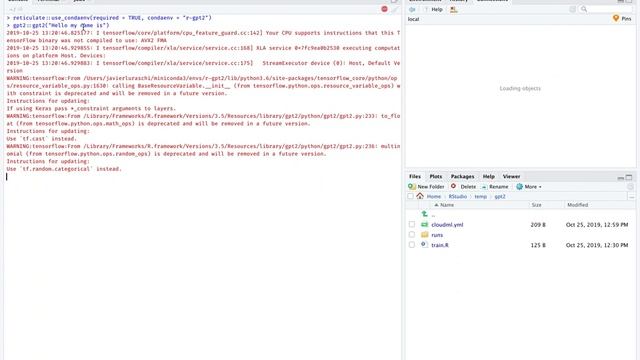
Task: Refresh the file listing
Action: [x=630, y=187]
